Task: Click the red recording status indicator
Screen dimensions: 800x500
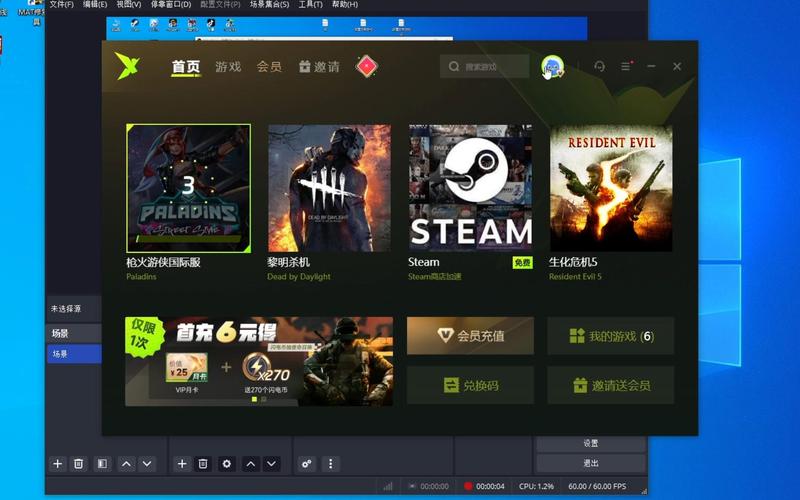Action: [x=468, y=486]
